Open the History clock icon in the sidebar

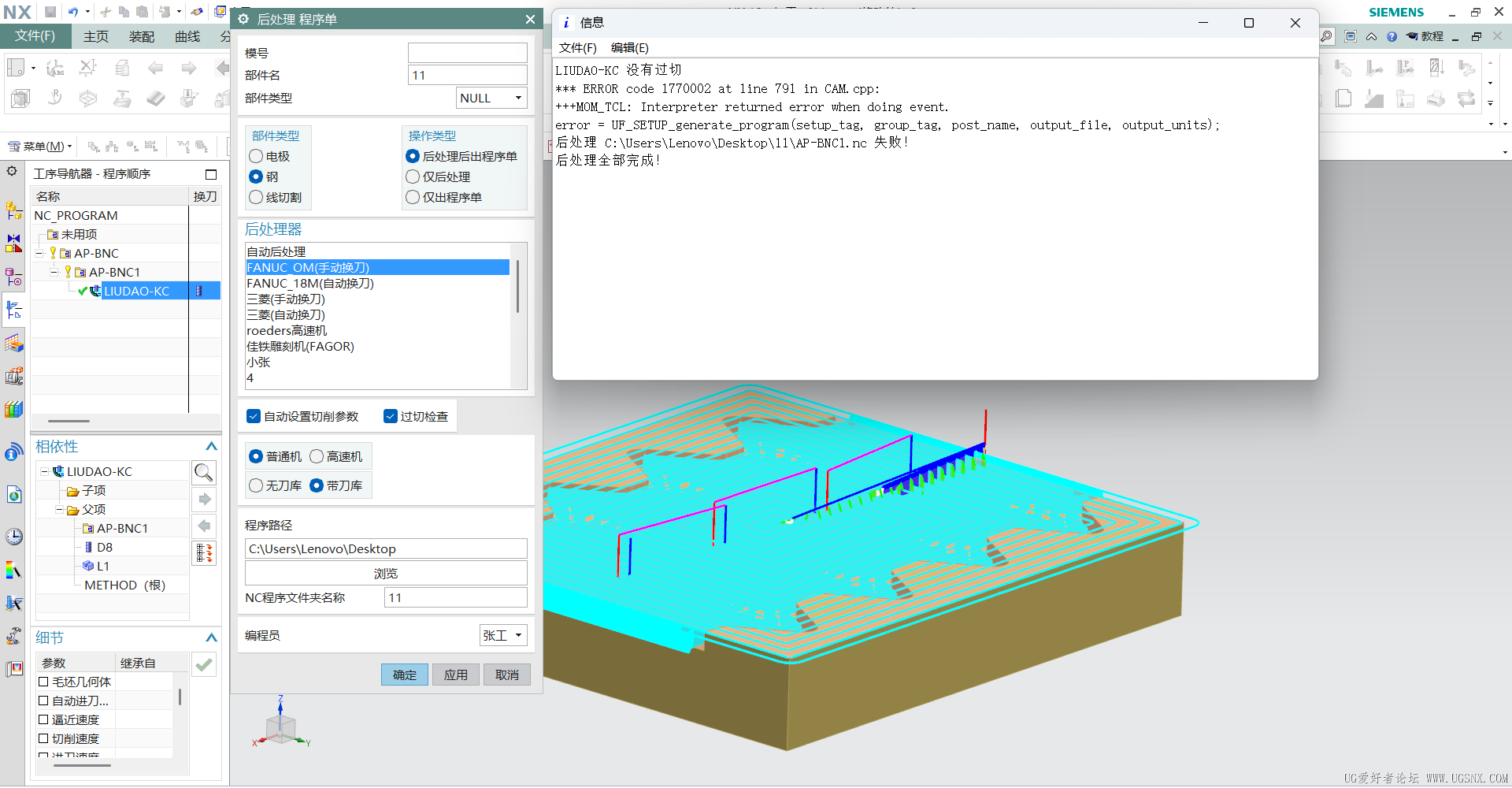[x=13, y=537]
